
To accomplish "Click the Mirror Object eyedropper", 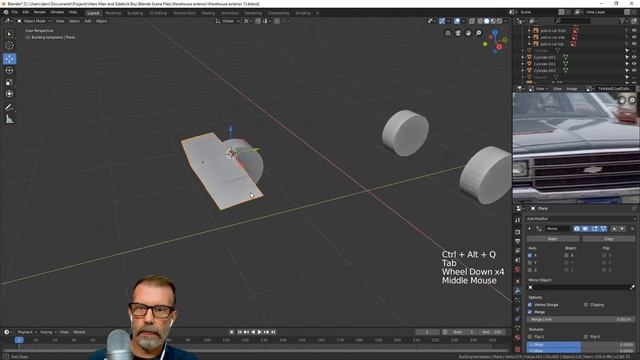I will pyautogui.click(x=632, y=287).
